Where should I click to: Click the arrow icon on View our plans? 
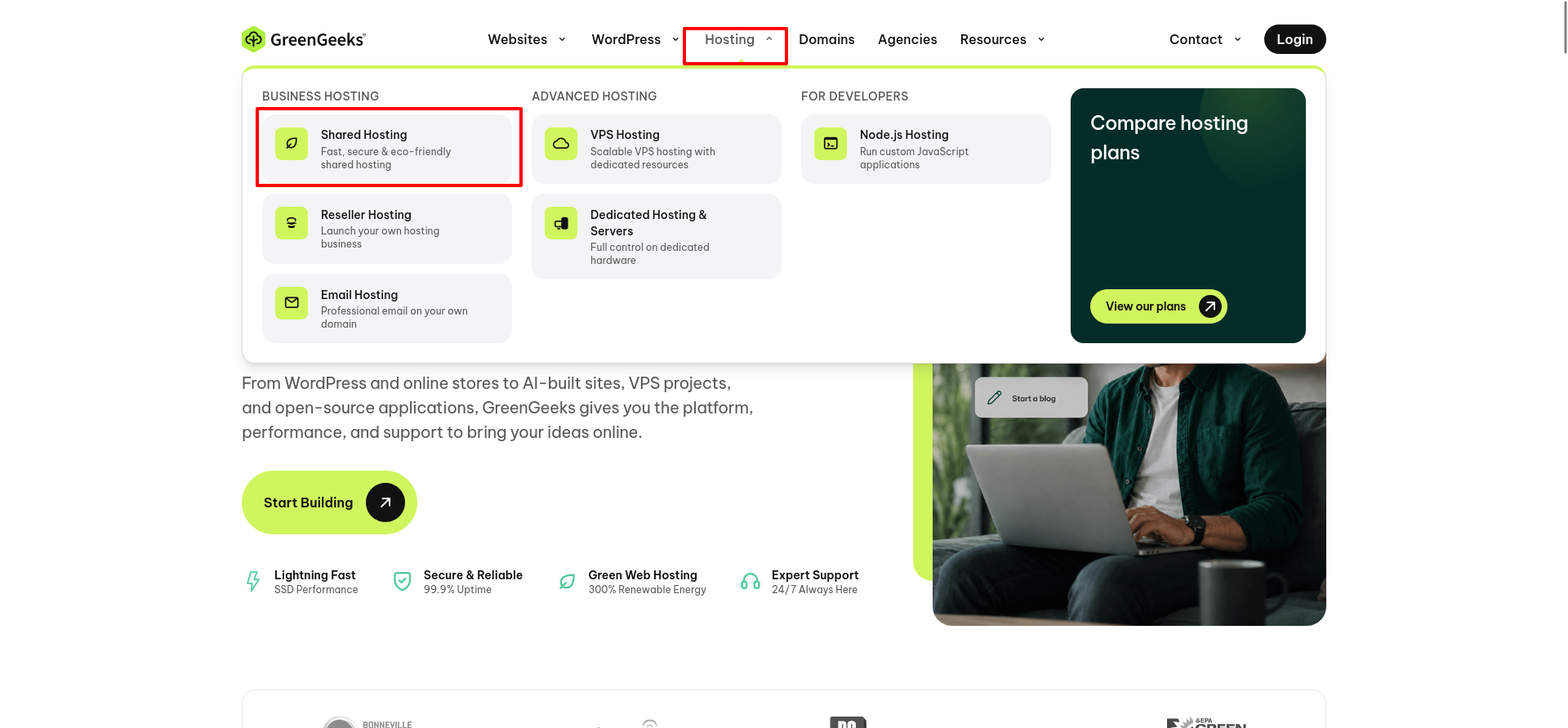(1210, 306)
